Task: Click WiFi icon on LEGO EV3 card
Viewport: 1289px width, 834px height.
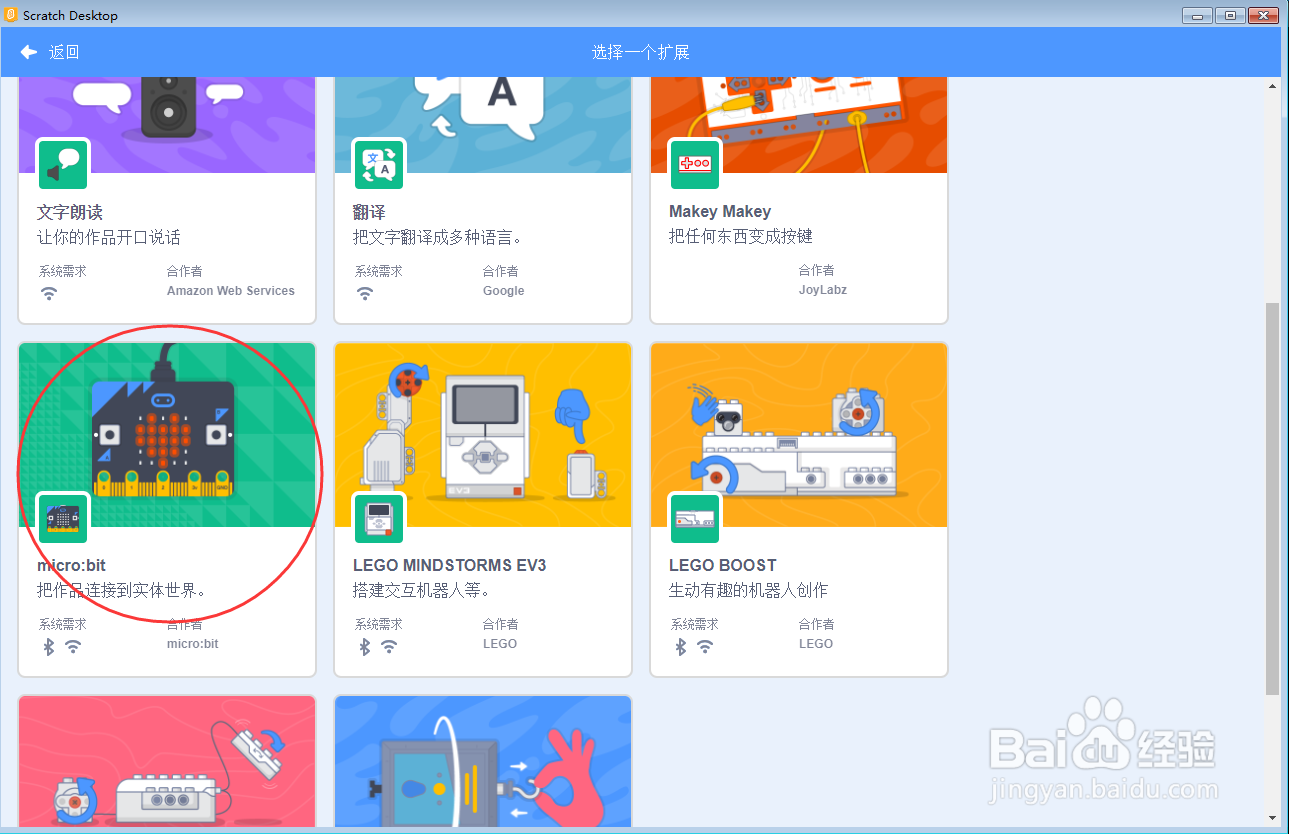Action: coord(389,646)
